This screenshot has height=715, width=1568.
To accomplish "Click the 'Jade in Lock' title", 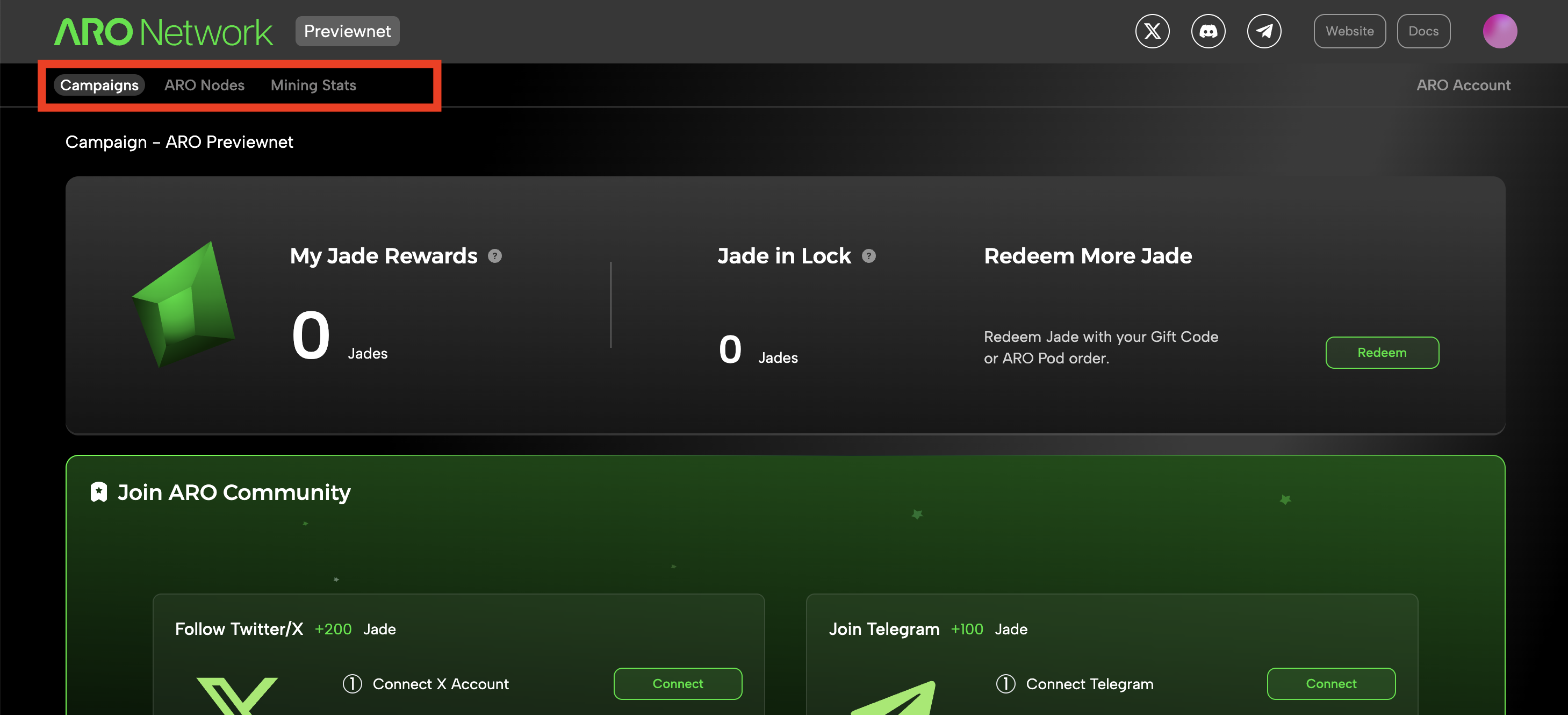I will click(x=784, y=256).
